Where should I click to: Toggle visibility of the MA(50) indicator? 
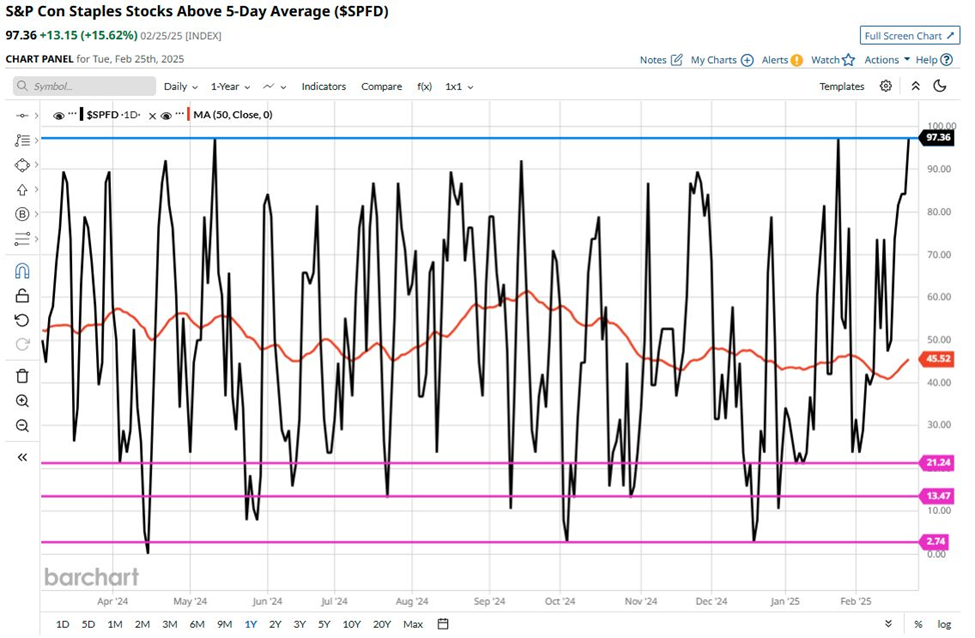tap(167, 115)
